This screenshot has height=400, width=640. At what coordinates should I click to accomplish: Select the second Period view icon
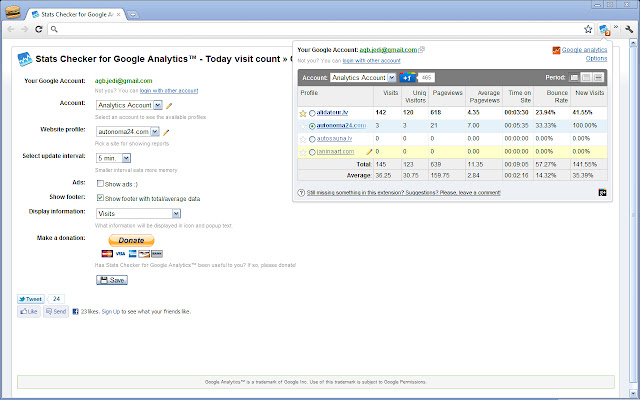(586, 78)
